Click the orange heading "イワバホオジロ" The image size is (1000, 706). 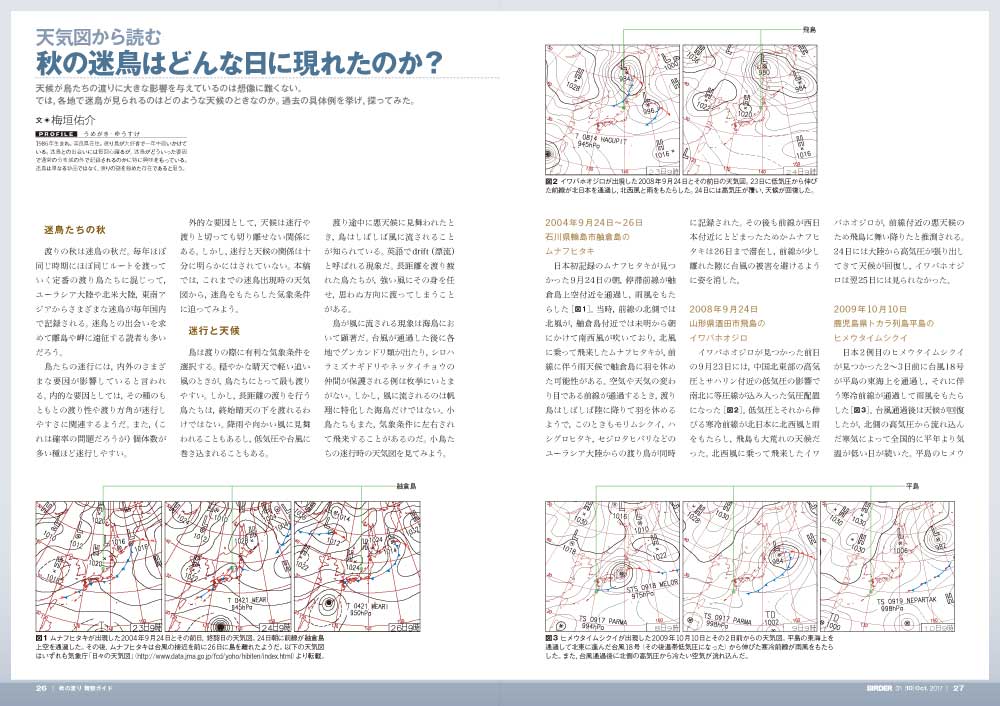718,337
